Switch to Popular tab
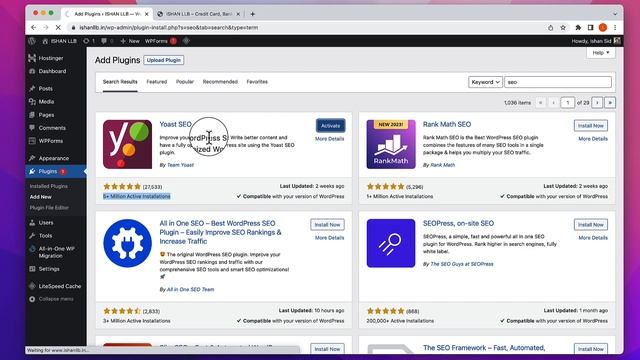The width and height of the screenshot is (640, 360). (x=185, y=82)
